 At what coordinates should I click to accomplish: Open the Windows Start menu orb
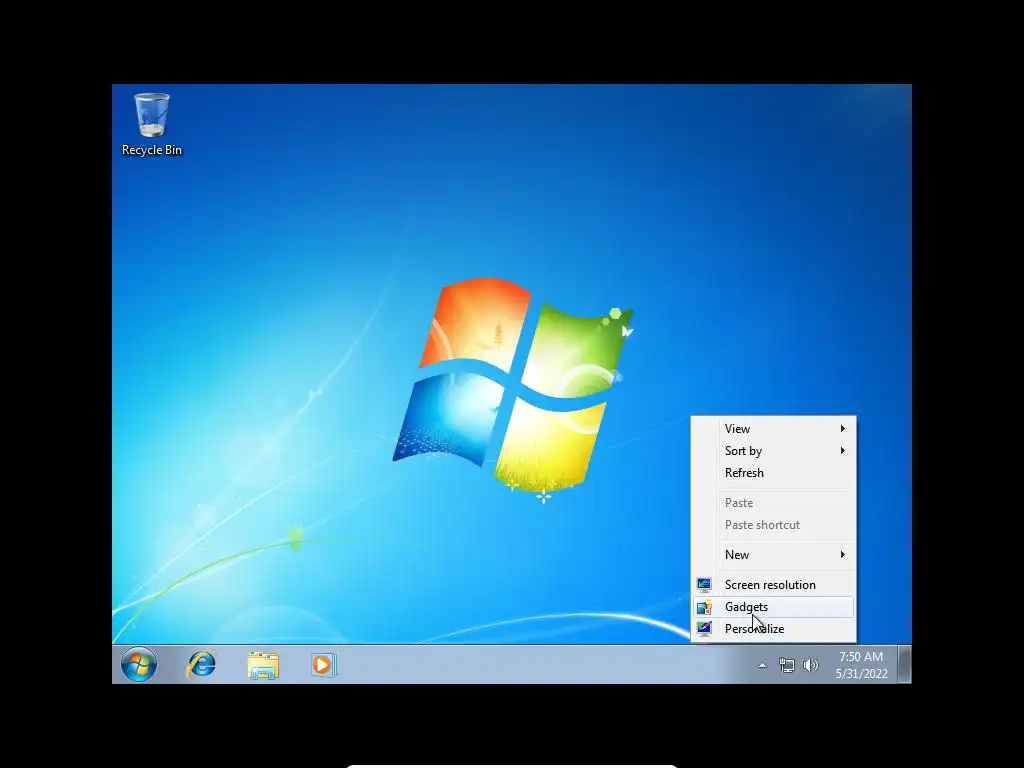(139, 665)
